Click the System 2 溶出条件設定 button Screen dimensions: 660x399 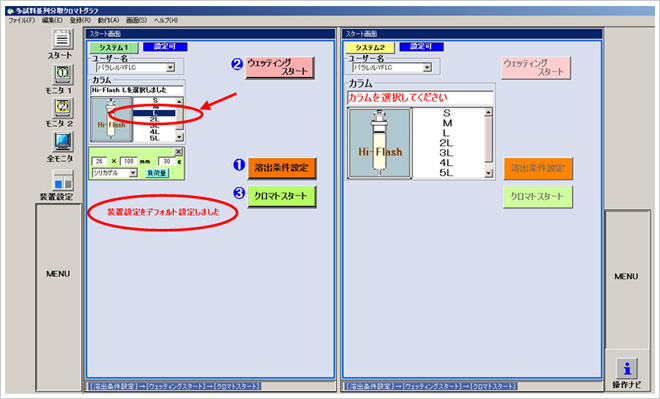pos(538,168)
